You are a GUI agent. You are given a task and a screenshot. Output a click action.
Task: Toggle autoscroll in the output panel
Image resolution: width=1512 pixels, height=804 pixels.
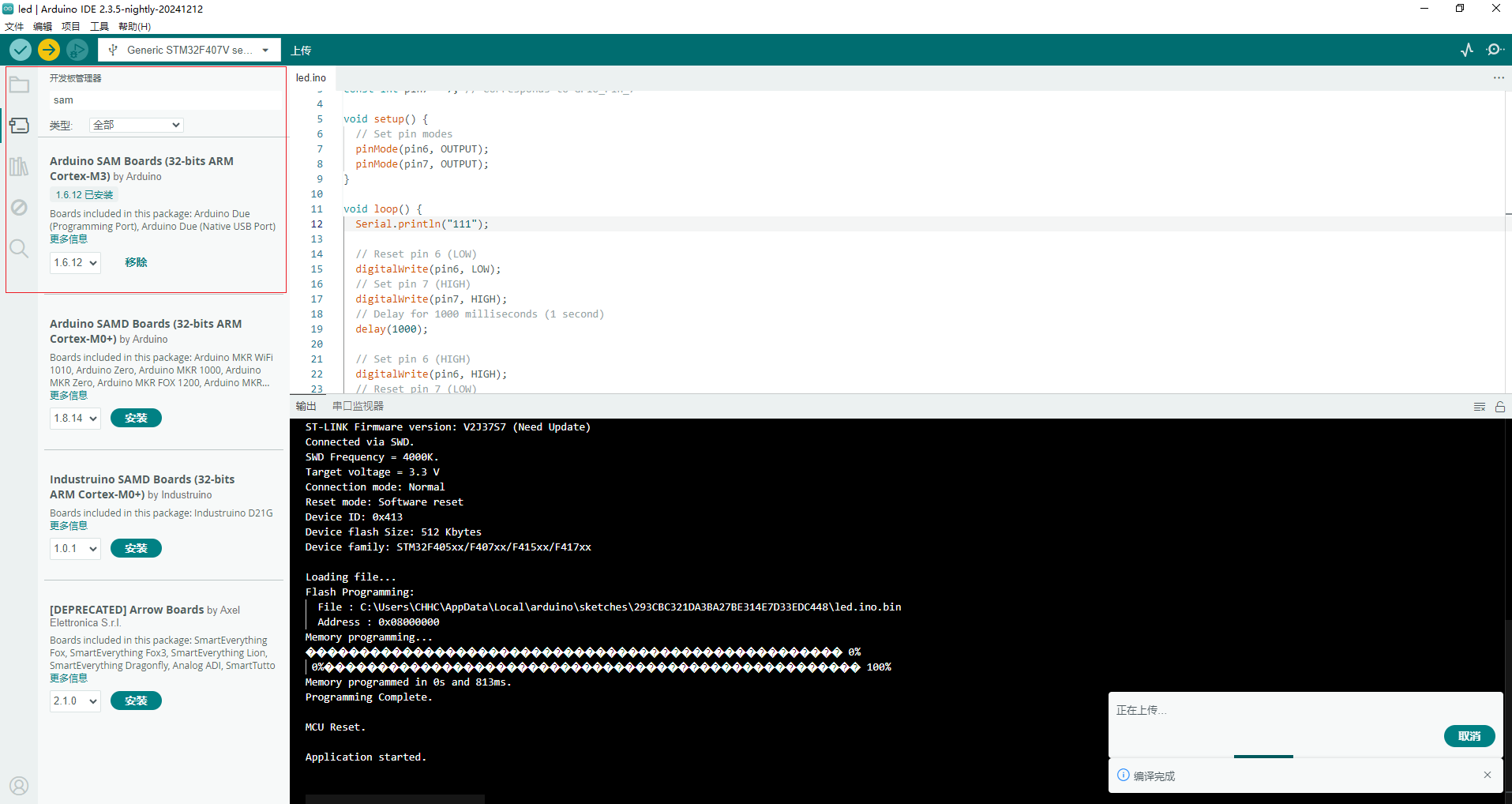[1499, 407]
